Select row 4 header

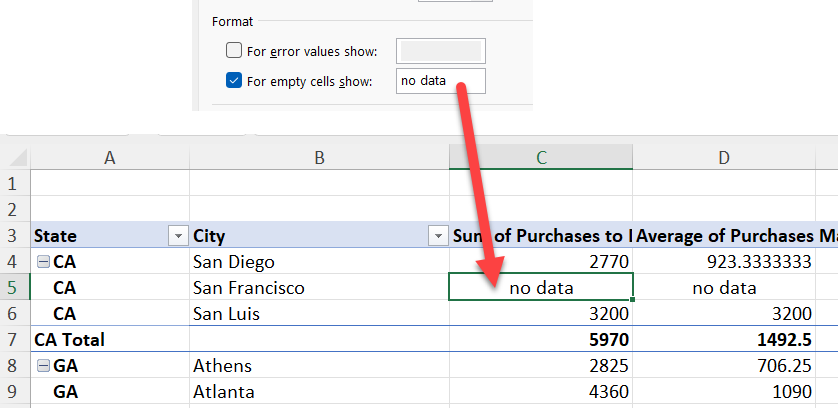[x=15, y=261]
